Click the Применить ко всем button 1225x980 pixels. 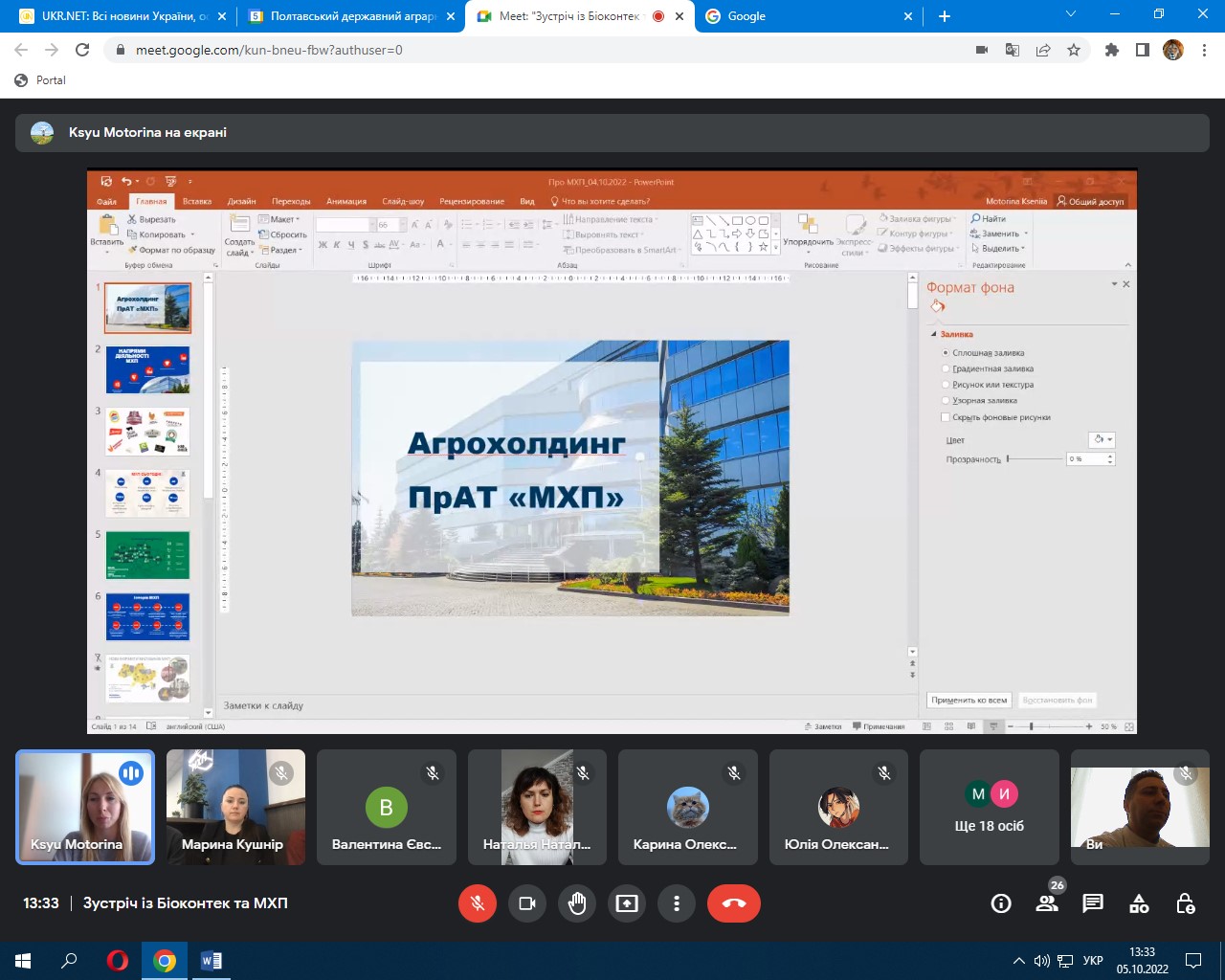point(969,701)
